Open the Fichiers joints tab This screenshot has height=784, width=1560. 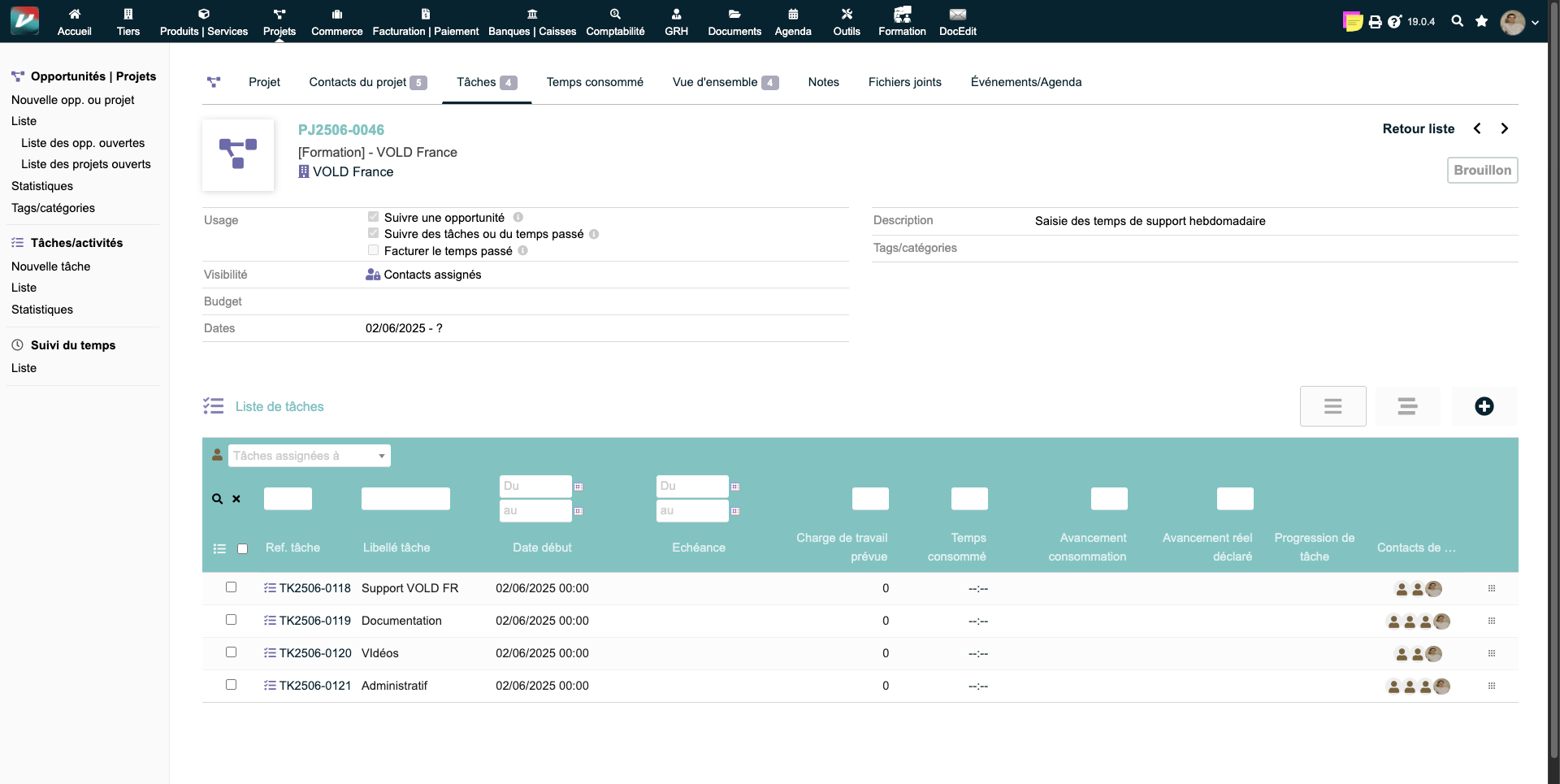904,82
